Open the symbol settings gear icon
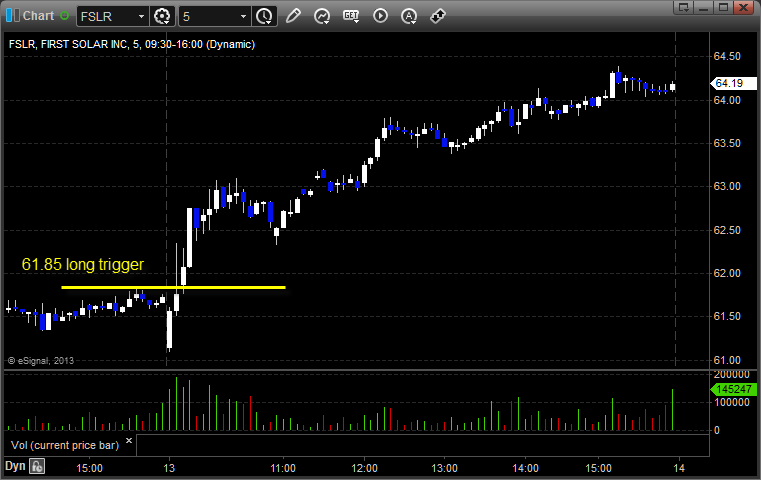 pyautogui.click(x=162, y=17)
